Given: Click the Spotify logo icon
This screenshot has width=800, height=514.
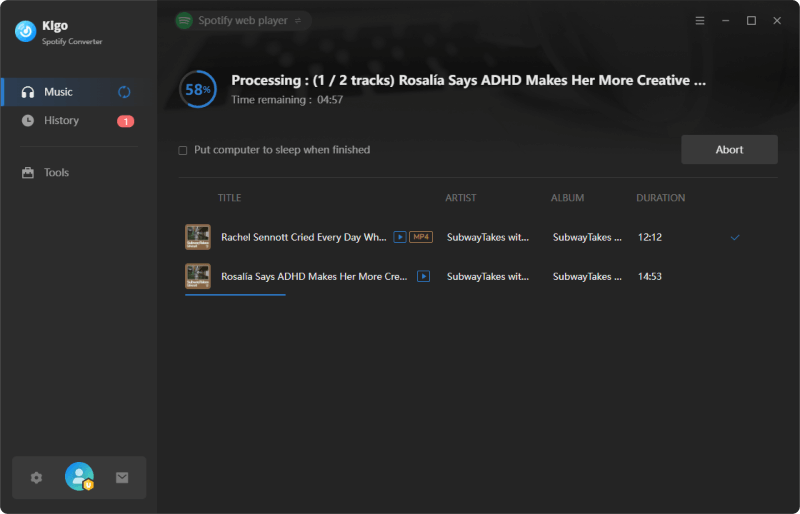Looking at the screenshot, I should (x=184, y=20).
